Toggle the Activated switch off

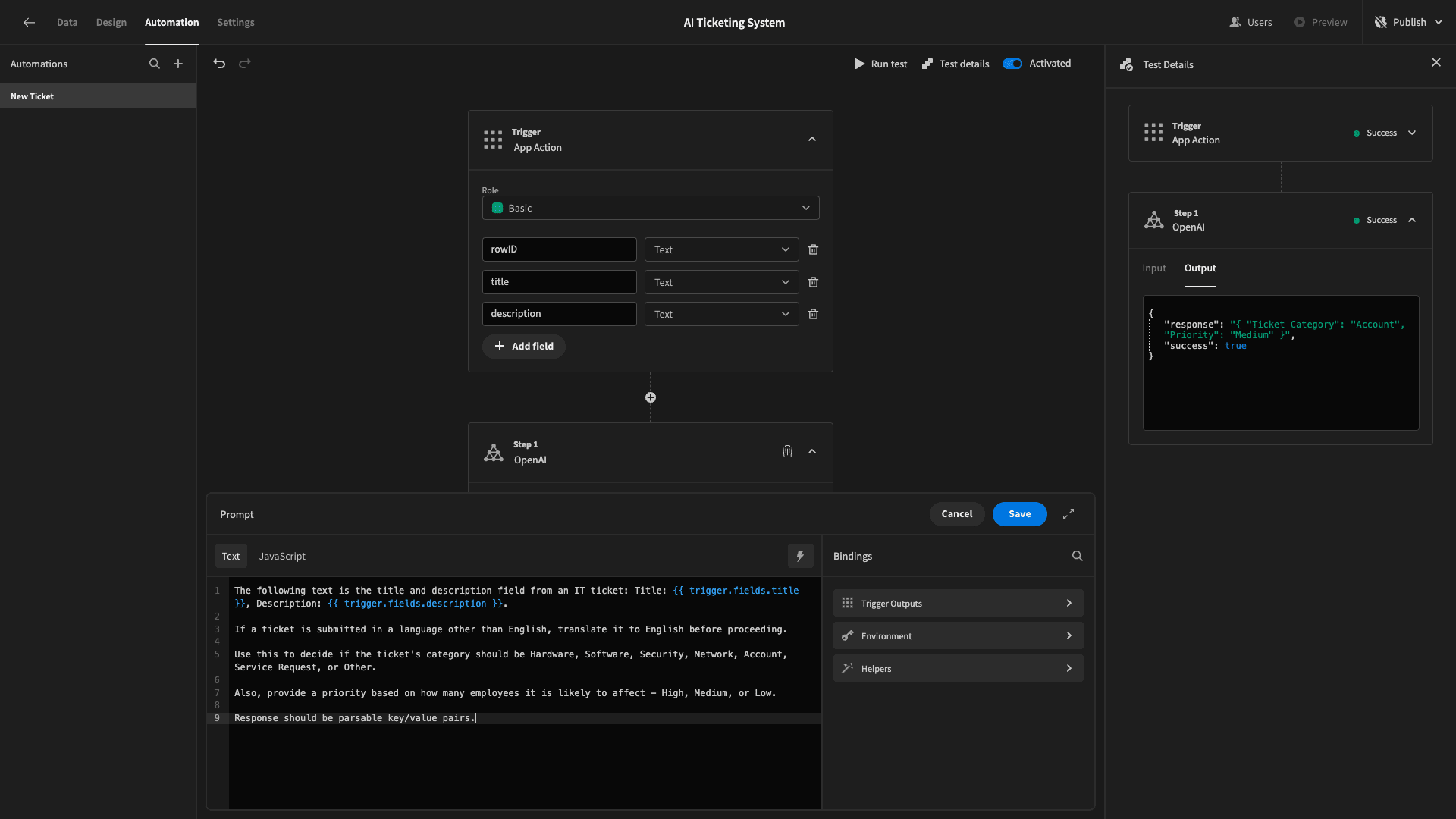click(x=1012, y=64)
